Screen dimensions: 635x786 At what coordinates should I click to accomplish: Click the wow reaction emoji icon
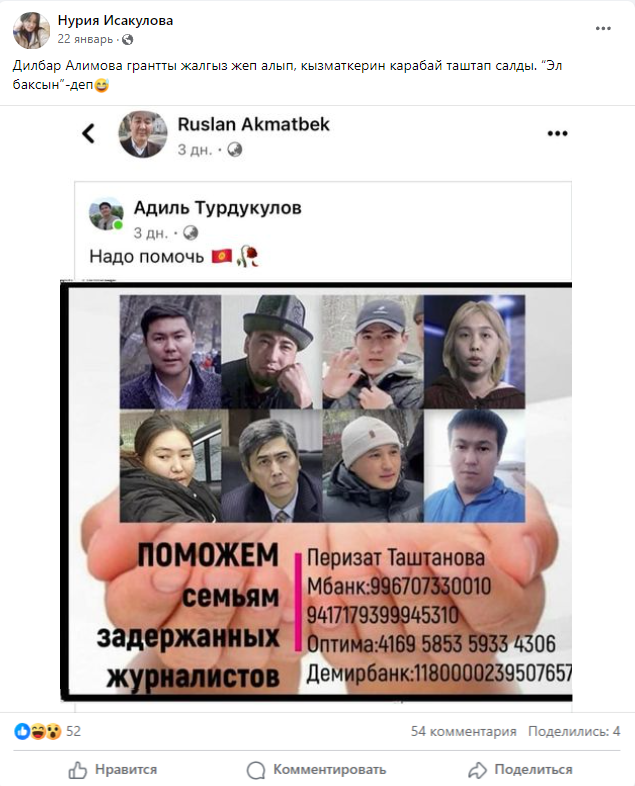pos(53,731)
